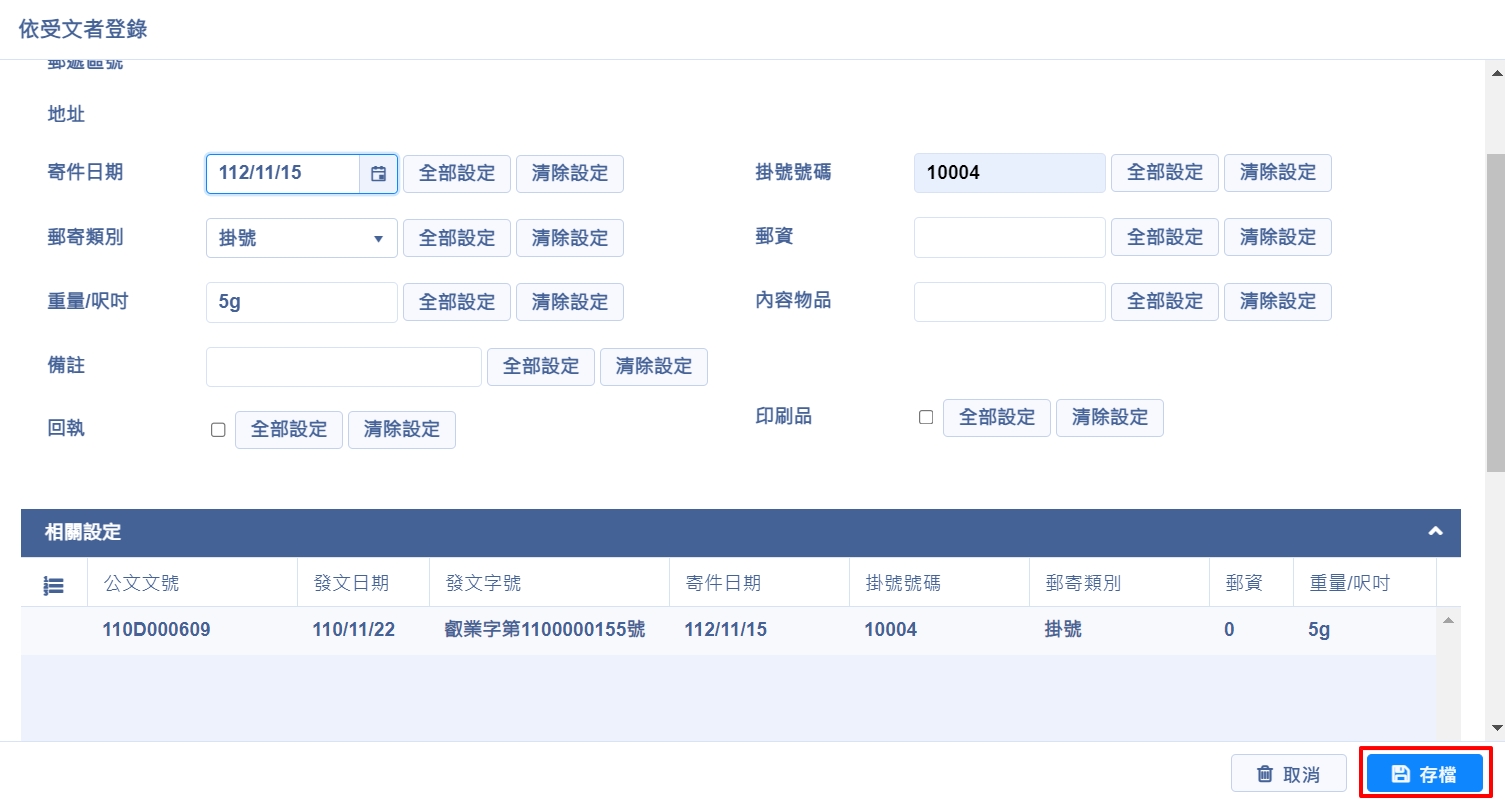This screenshot has width=1505, height=800.
Task: Open the calendar picker for 寄件日期
Action: 378,174
